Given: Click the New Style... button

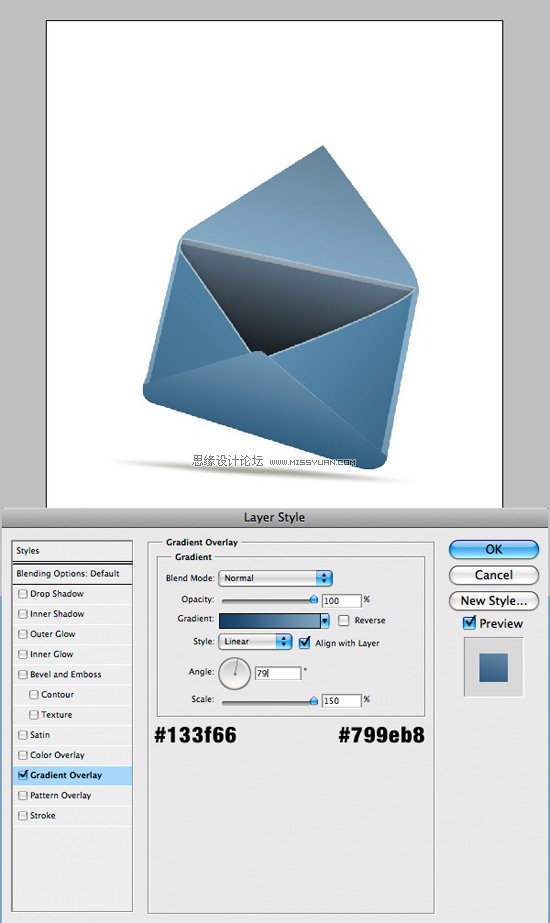Looking at the screenshot, I should (x=493, y=601).
